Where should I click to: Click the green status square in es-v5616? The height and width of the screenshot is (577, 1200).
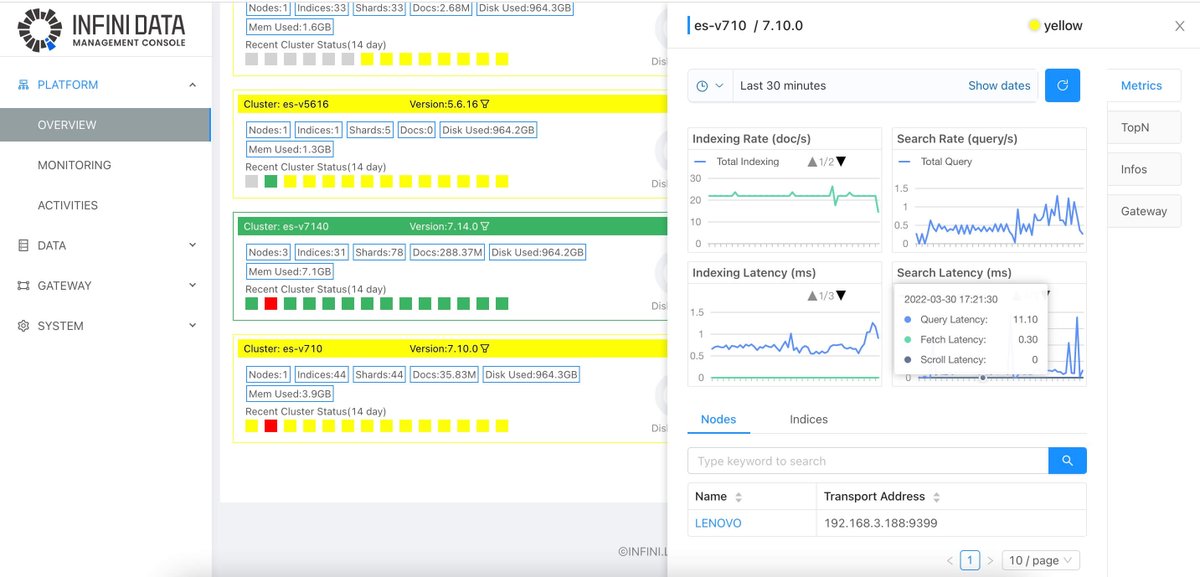271,181
